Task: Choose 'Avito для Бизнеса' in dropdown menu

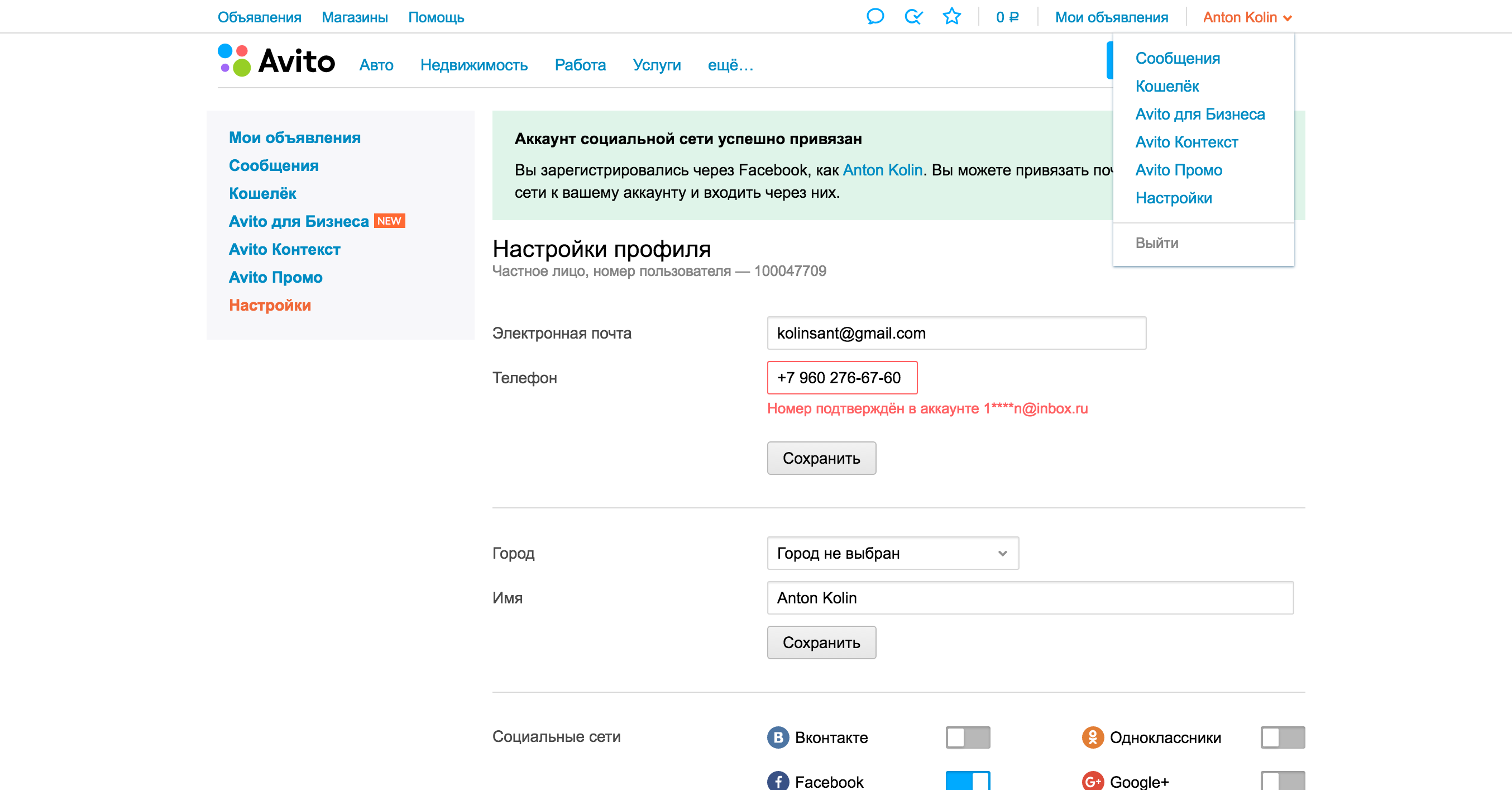Action: tap(1200, 114)
